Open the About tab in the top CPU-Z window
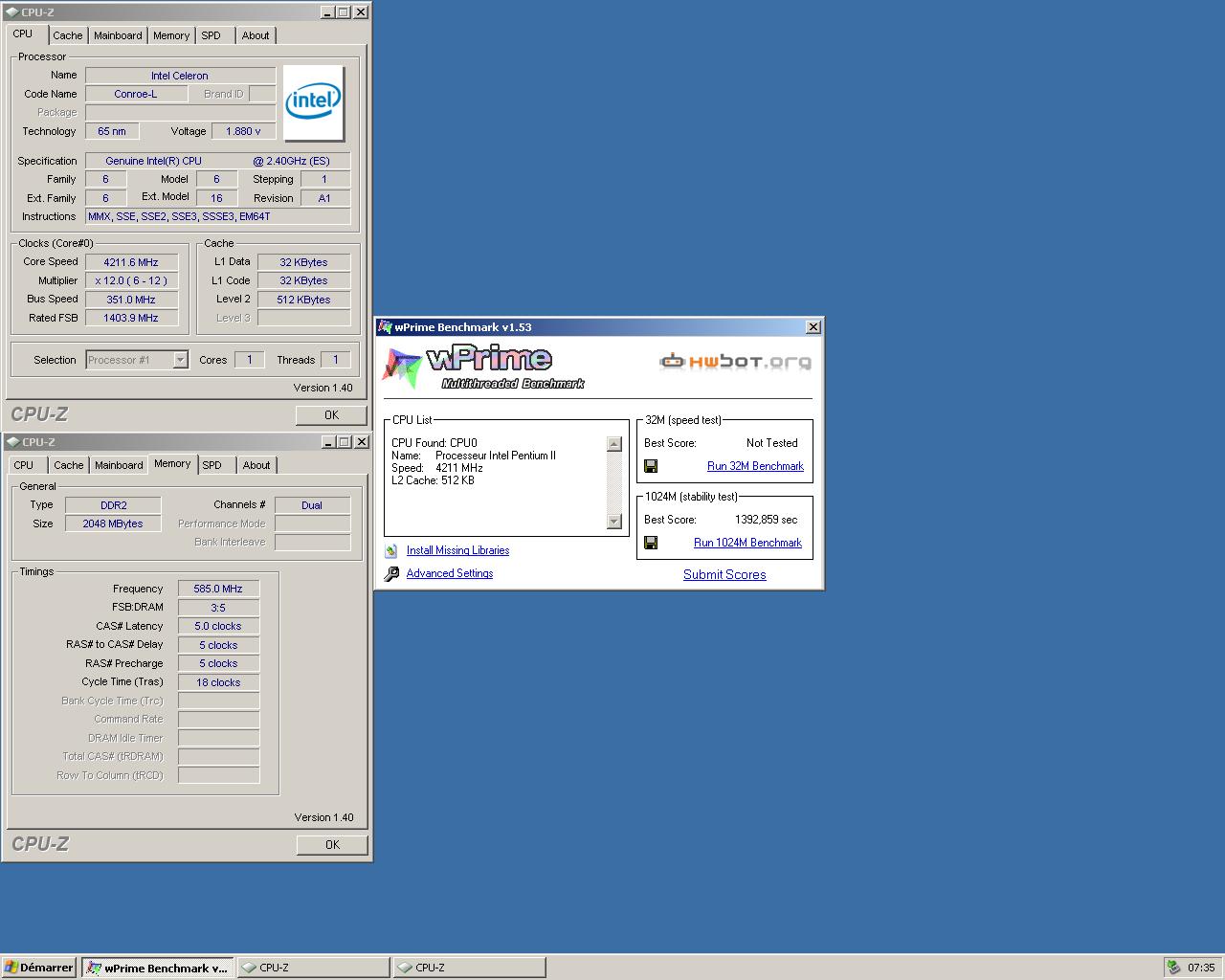 256,35
